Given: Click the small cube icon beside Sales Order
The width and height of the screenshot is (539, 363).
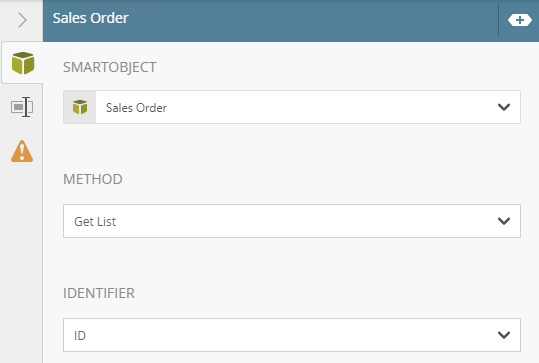Looking at the screenshot, I should 80,107.
